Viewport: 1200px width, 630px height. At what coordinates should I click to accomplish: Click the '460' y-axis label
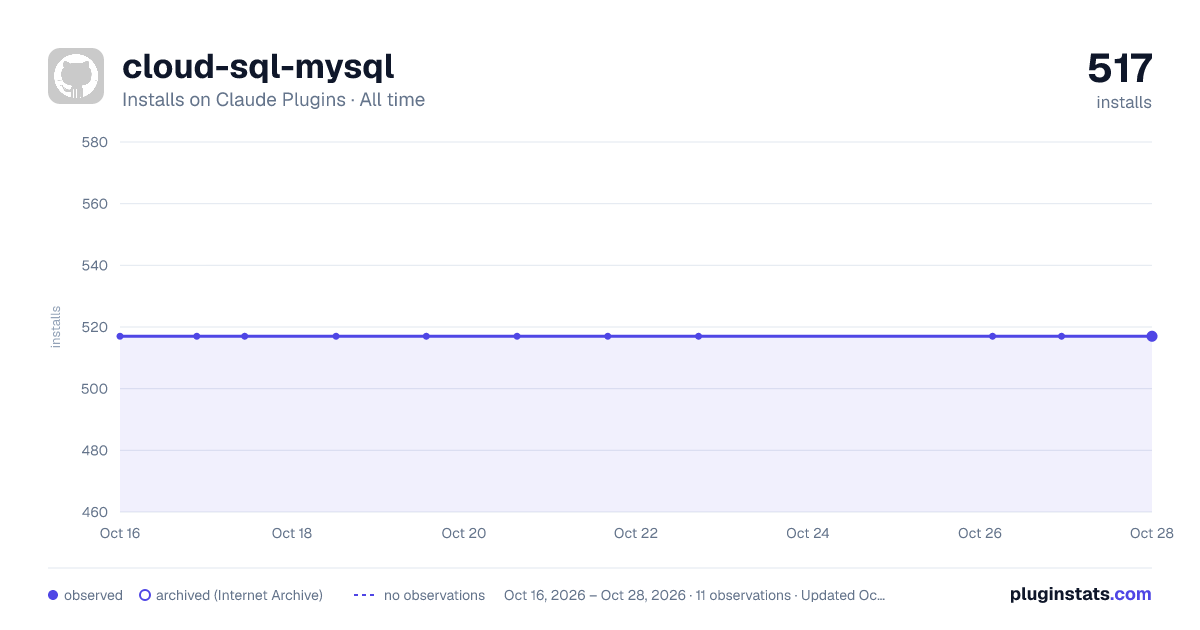pyautogui.click(x=95, y=512)
